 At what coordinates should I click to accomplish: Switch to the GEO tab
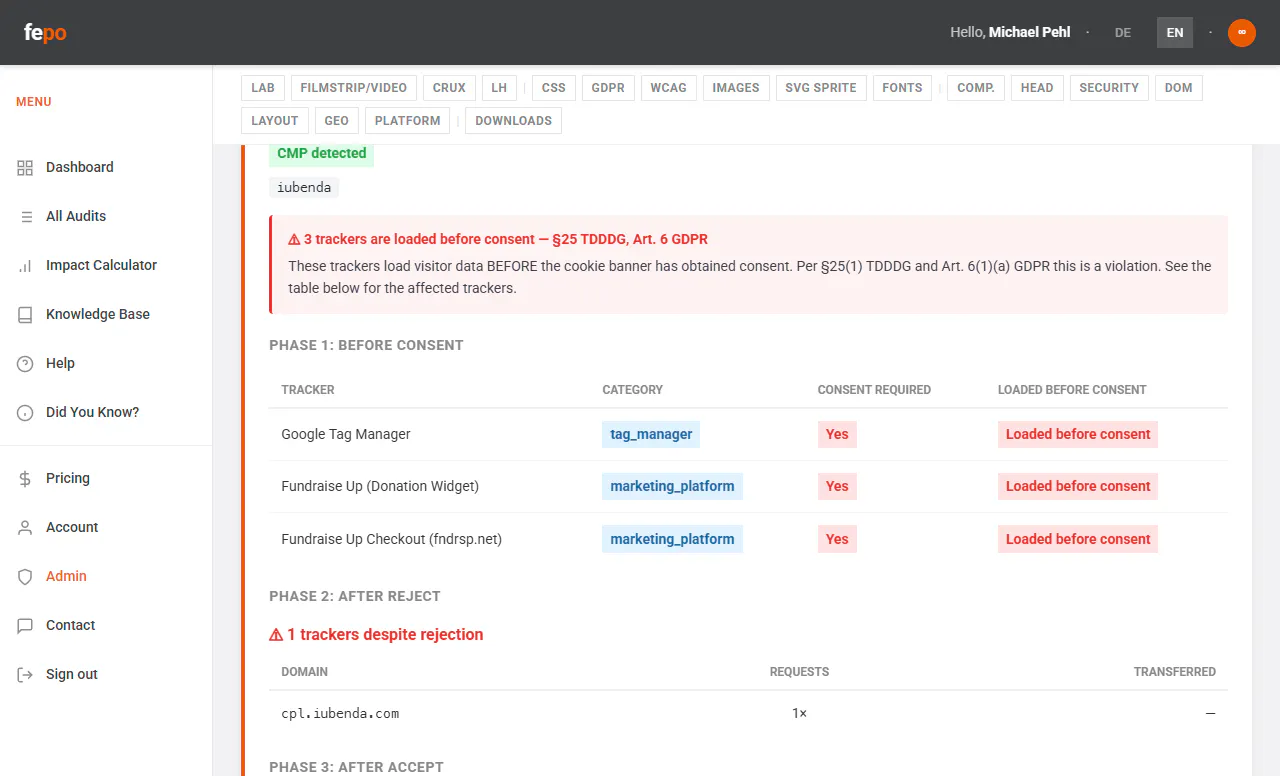click(337, 121)
